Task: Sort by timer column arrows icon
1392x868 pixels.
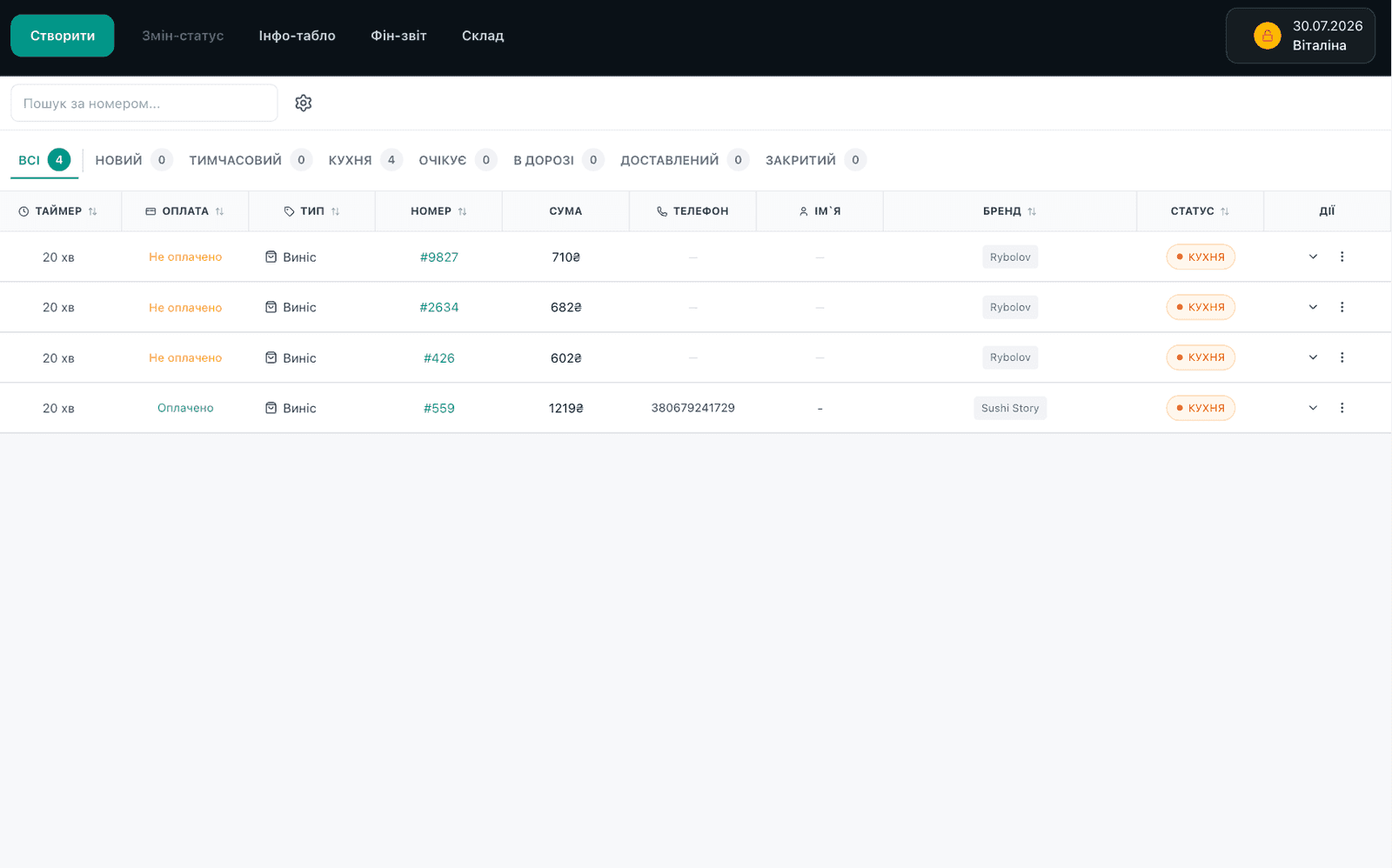Action: pos(93,211)
